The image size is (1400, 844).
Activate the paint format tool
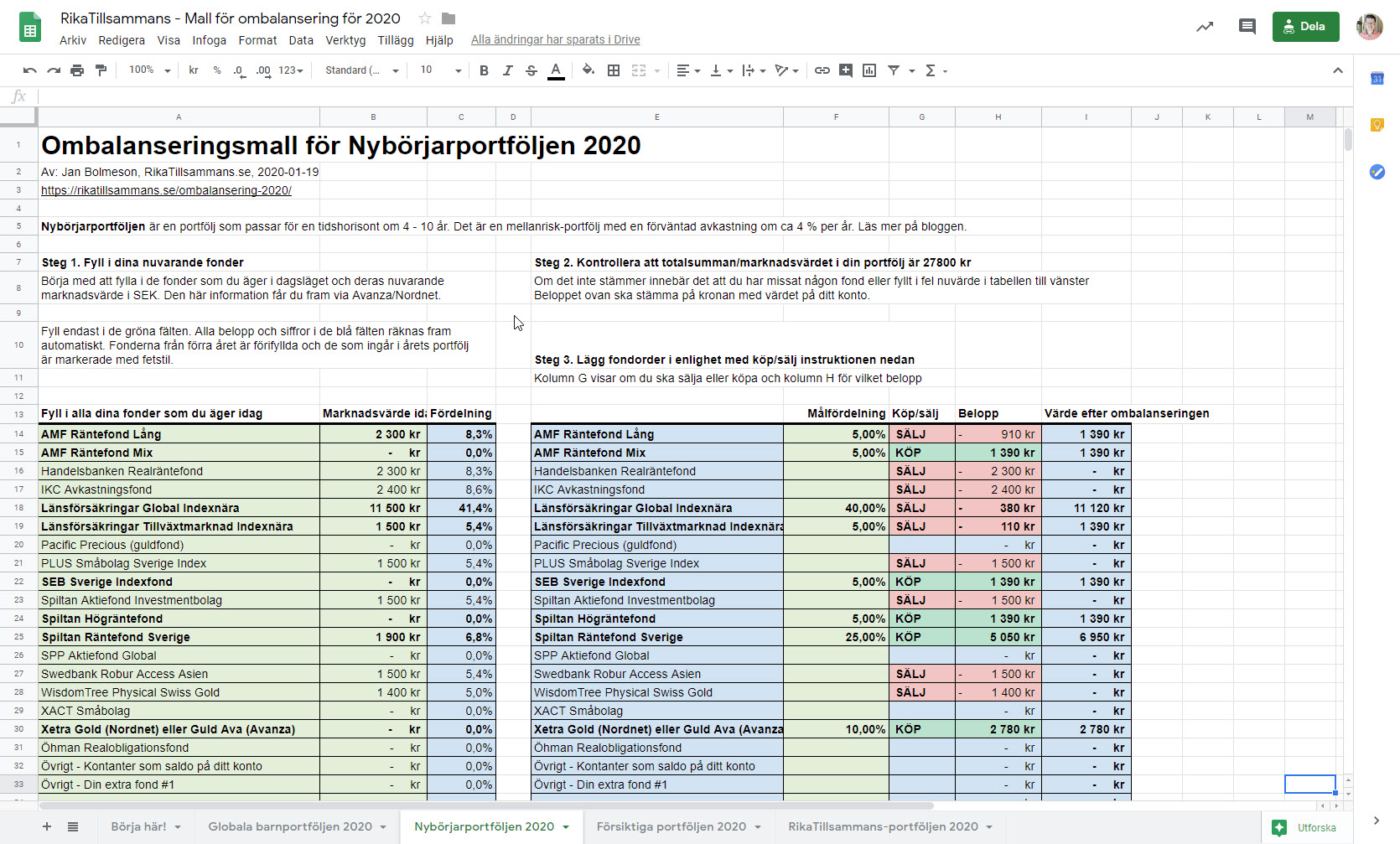pyautogui.click(x=101, y=70)
